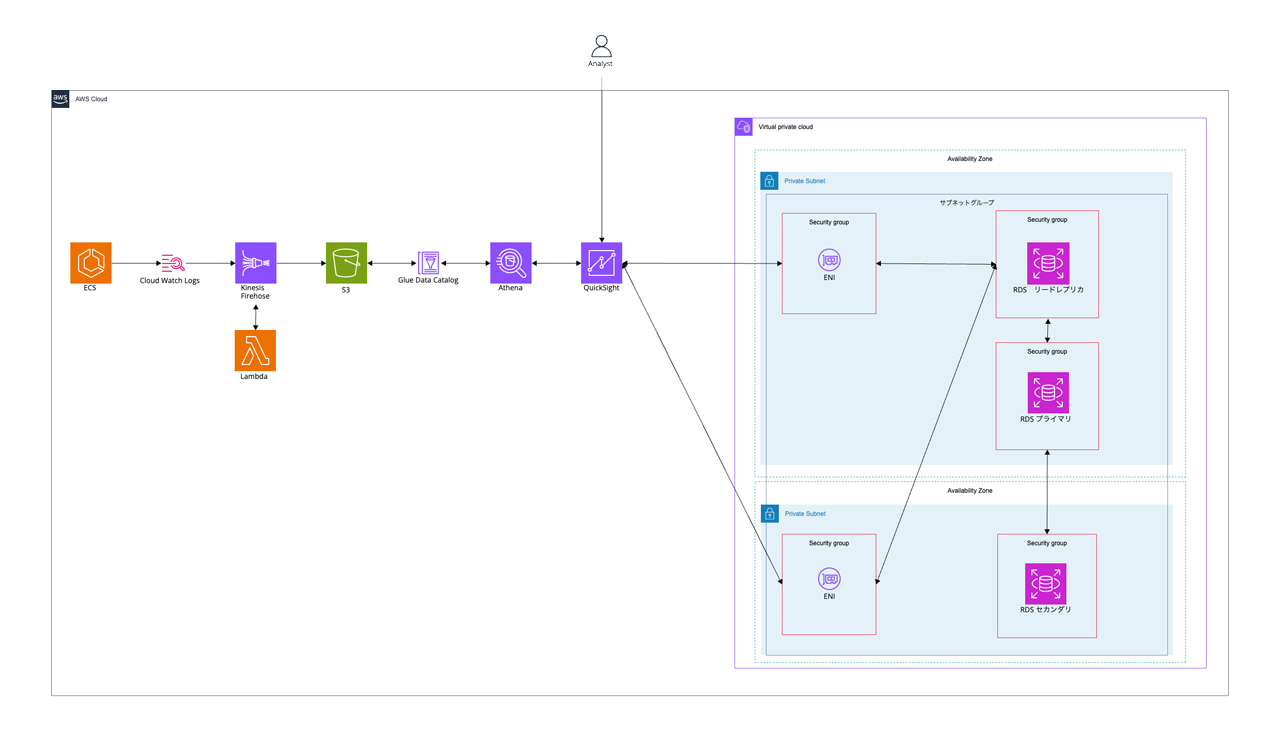Click "Security group" label above the RDS リードレプリカ icon
The height and width of the screenshot is (731, 1280).
(1047, 220)
